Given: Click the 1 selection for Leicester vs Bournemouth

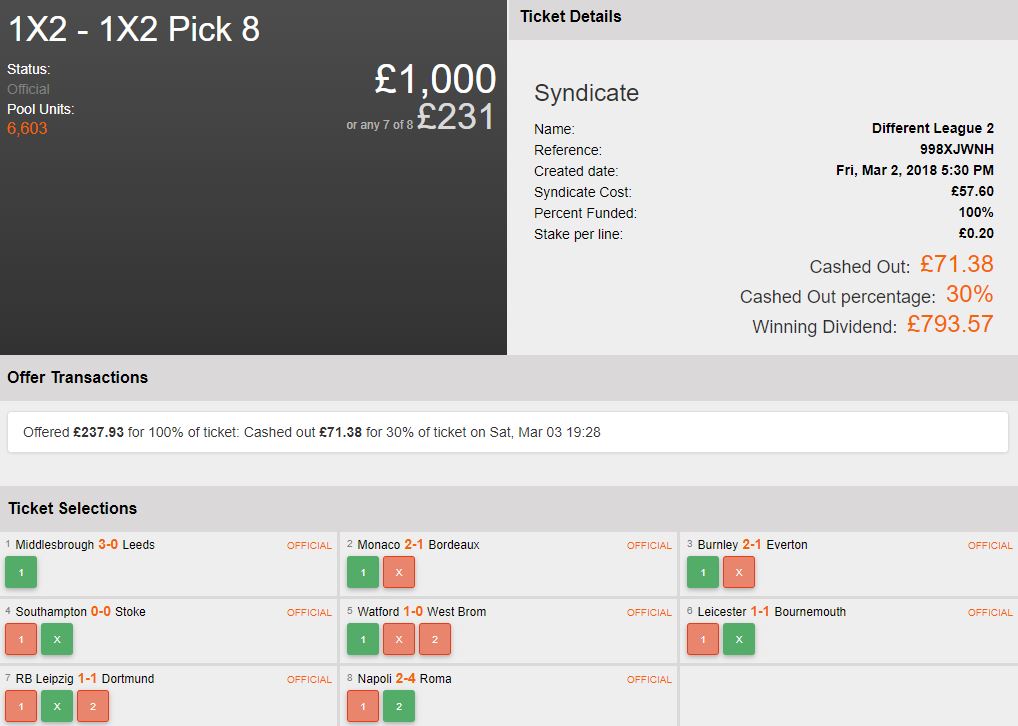Looking at the screenshot, I should tap(703, 639).
